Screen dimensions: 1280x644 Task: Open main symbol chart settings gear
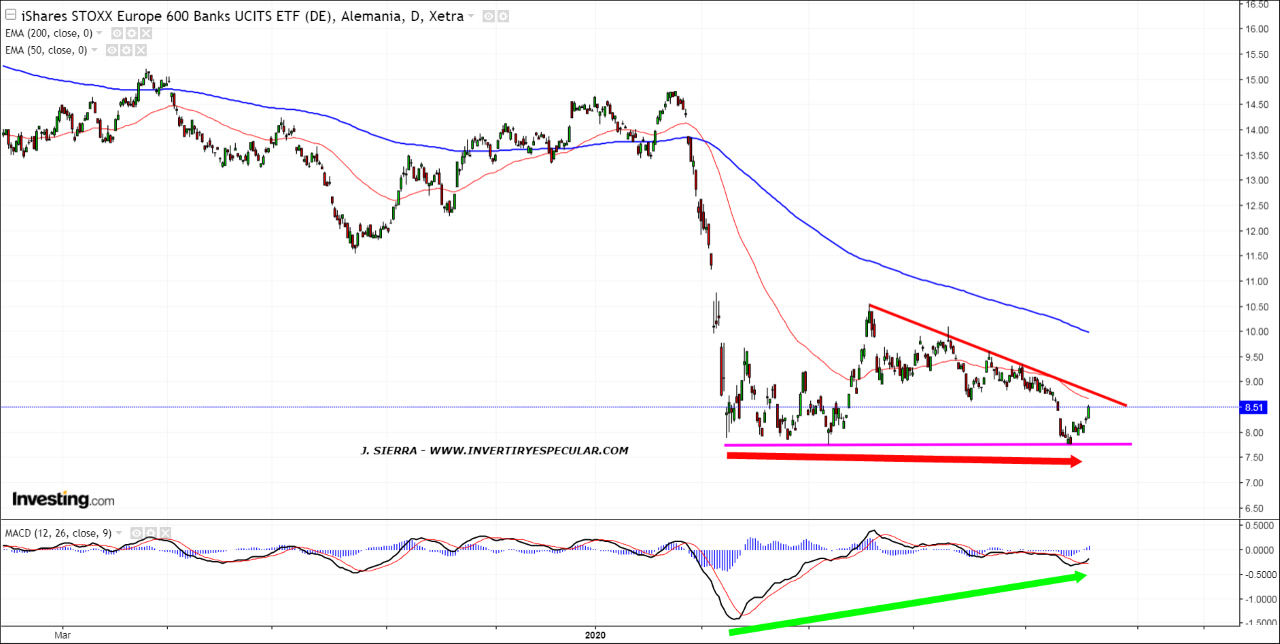tap(503, 17)
